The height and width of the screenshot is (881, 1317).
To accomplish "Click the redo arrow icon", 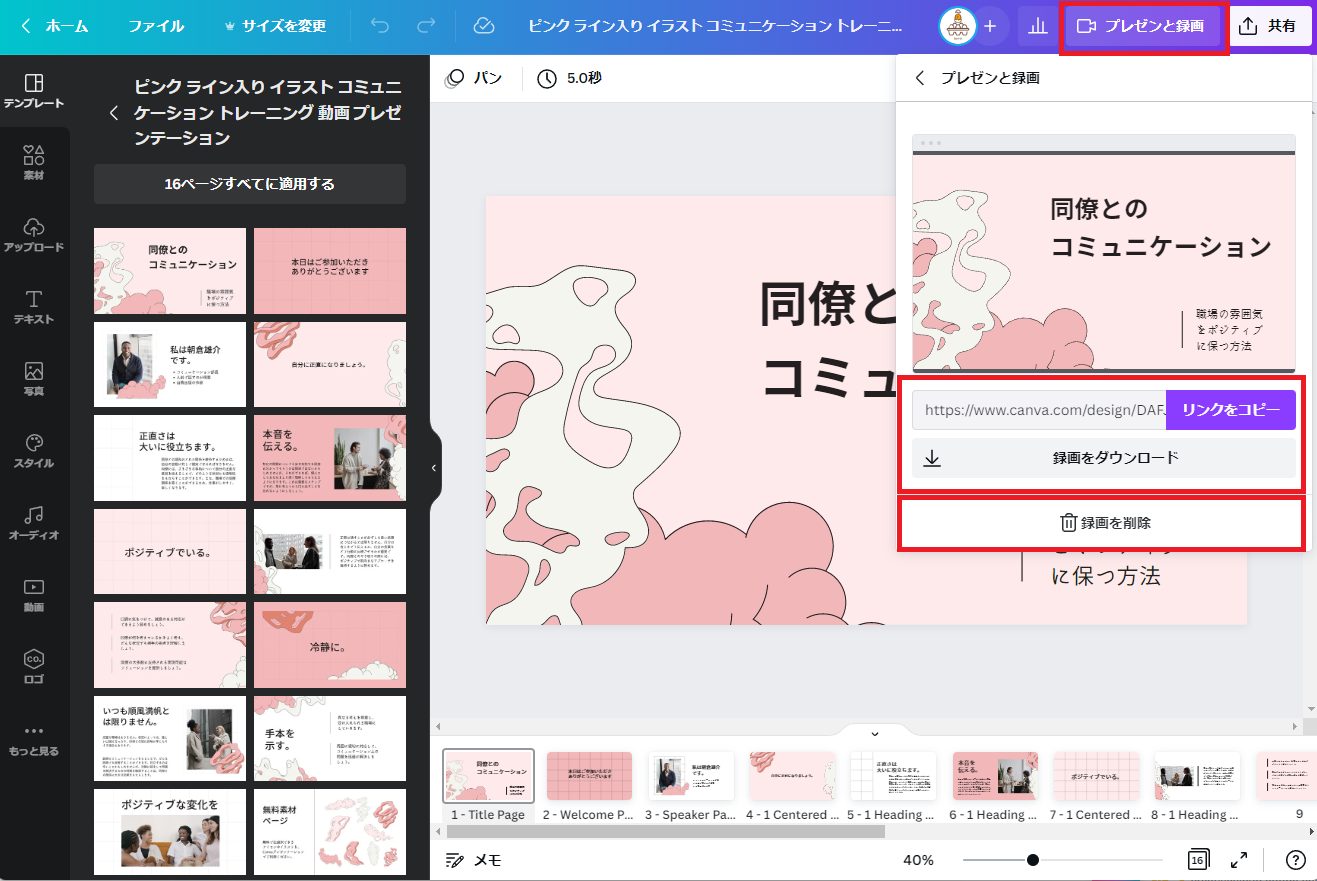I will pyautogui.click(x=426, y=26).
